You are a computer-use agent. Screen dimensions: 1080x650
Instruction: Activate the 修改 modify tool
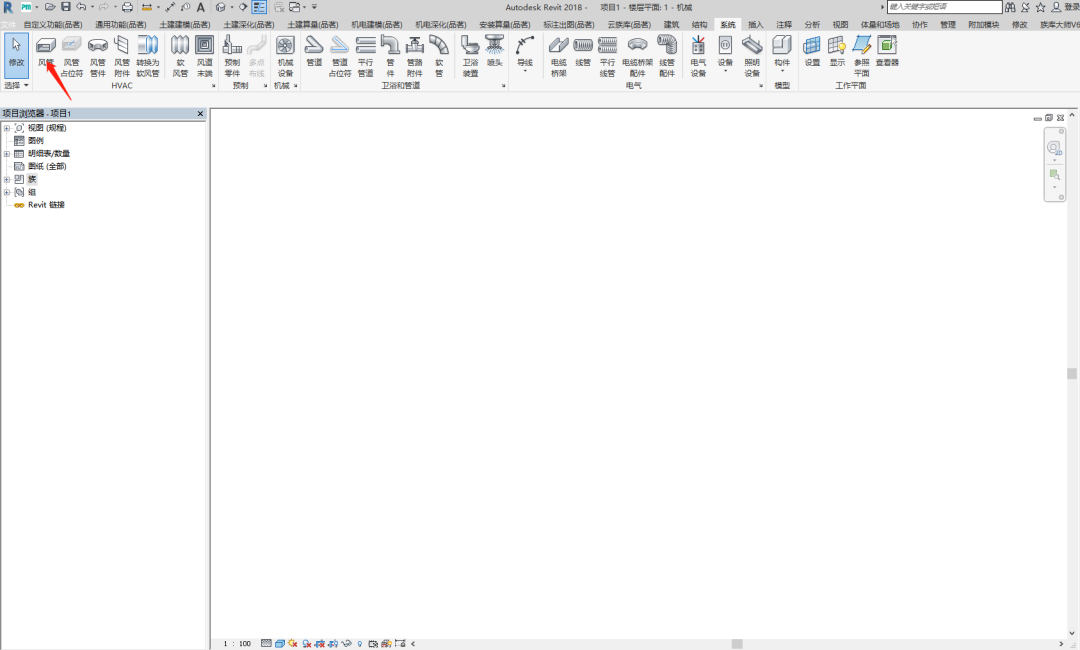coord(16,53)
